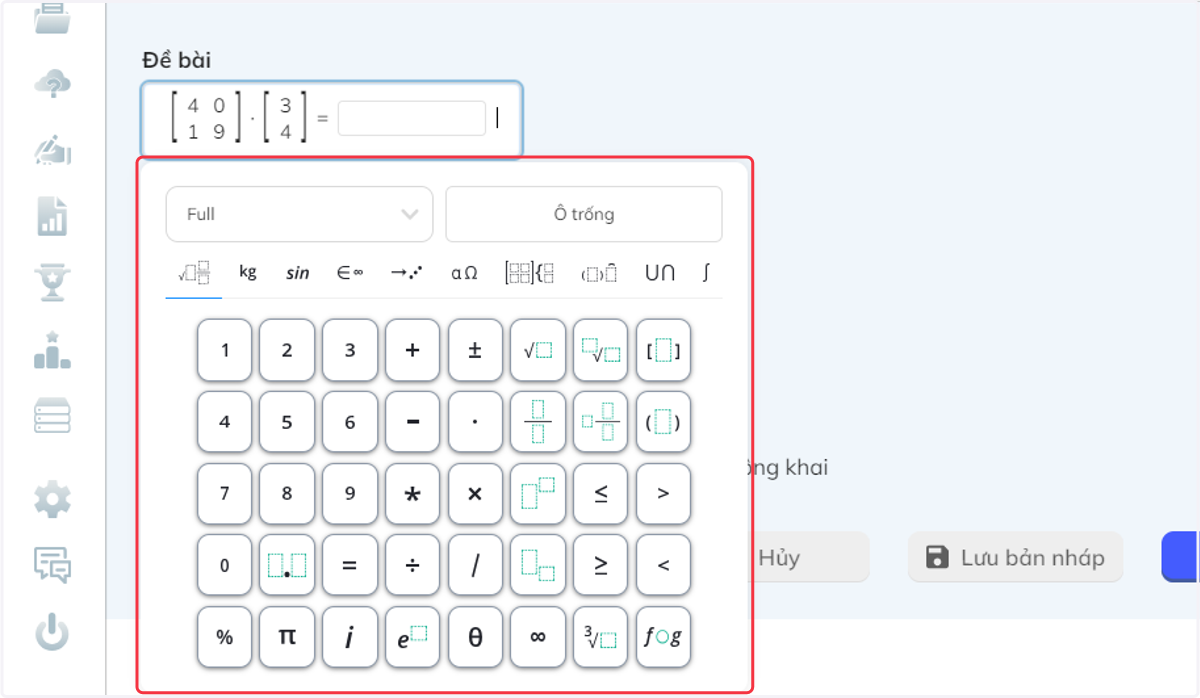Viewport: 1200px width, 698px height.
Task: Insert the parentheses template
Action: pyautogui.click(x=664, y=422)
